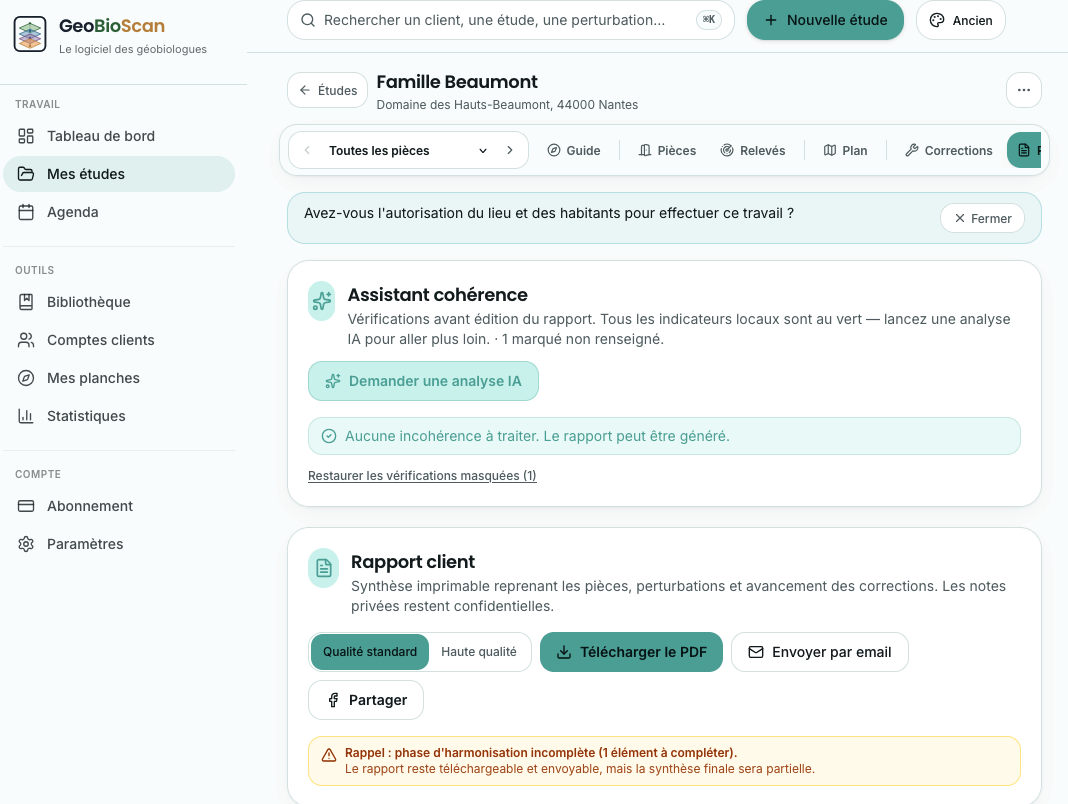Switch to the Corrections tab
Screen dimensions: 1068x804
(x=948, y=151)
